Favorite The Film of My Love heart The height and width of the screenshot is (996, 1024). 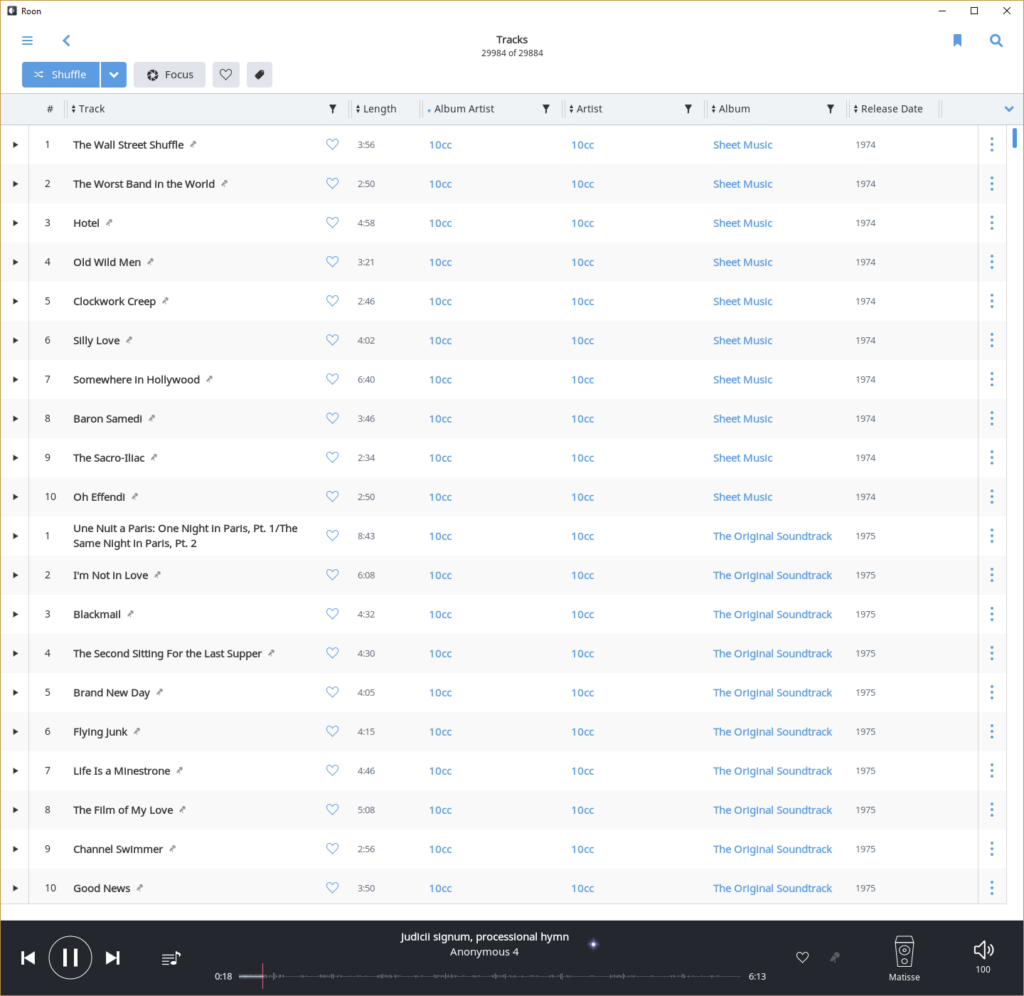332,810
